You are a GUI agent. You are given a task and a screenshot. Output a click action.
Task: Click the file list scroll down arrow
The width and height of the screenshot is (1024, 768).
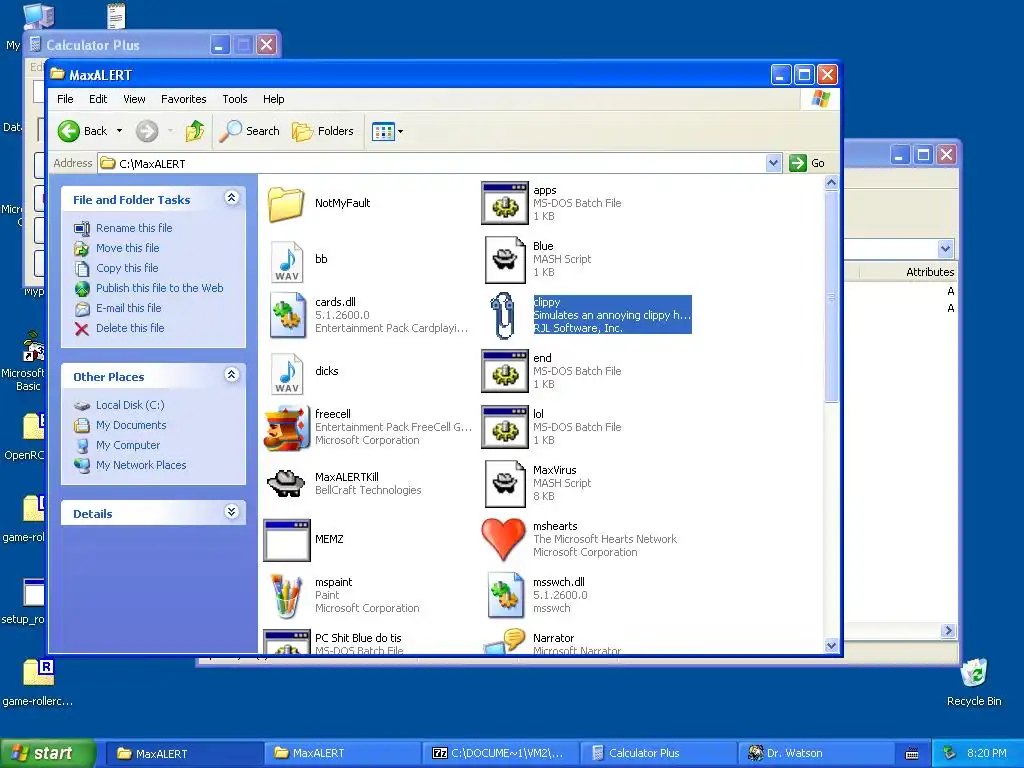click(831, 645)
